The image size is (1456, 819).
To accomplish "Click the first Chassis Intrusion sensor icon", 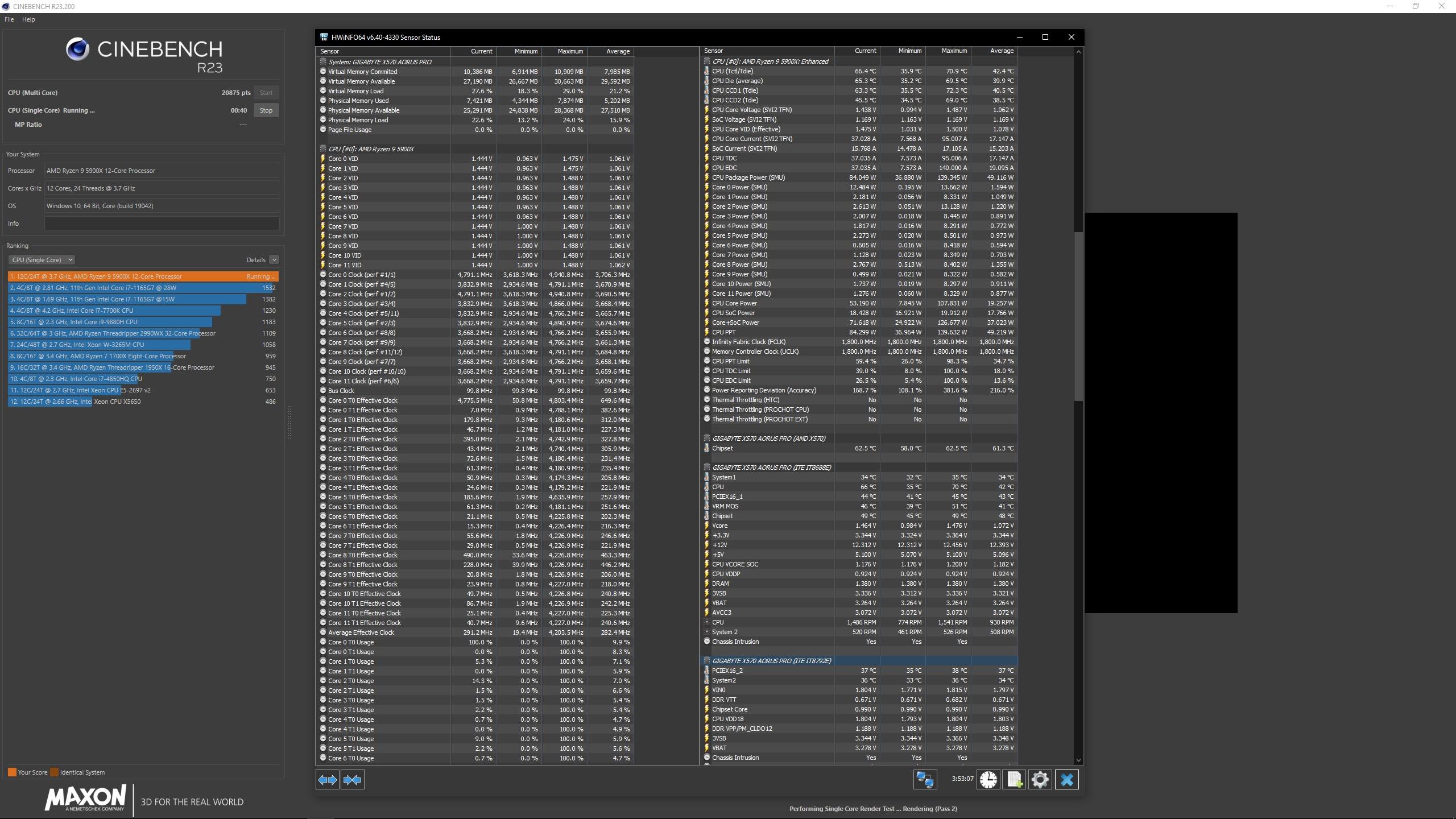I will click(x=707, y=642).
